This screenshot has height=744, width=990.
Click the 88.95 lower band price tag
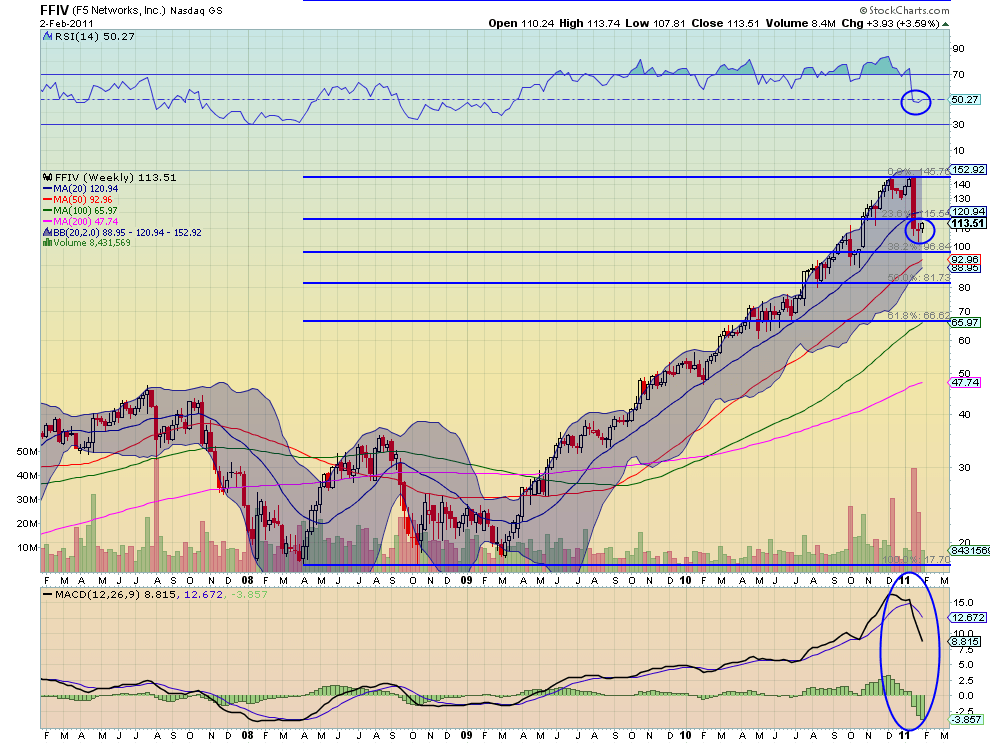pos(965,268)
